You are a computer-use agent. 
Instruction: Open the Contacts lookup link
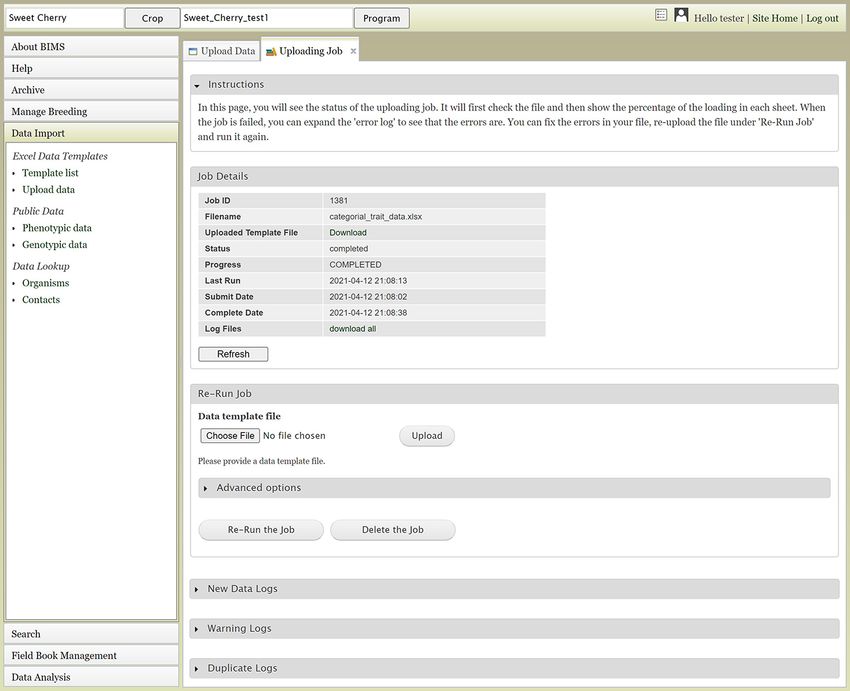(41, 300)
